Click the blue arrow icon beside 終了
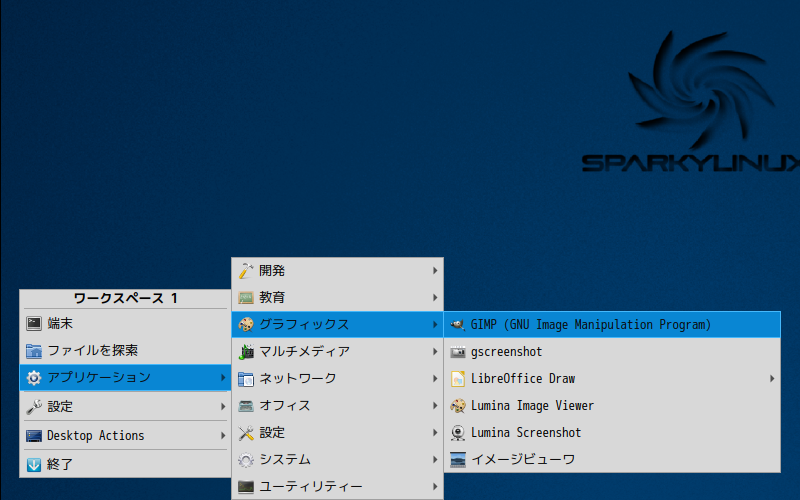800x500 pixels. tap(34, 464)
